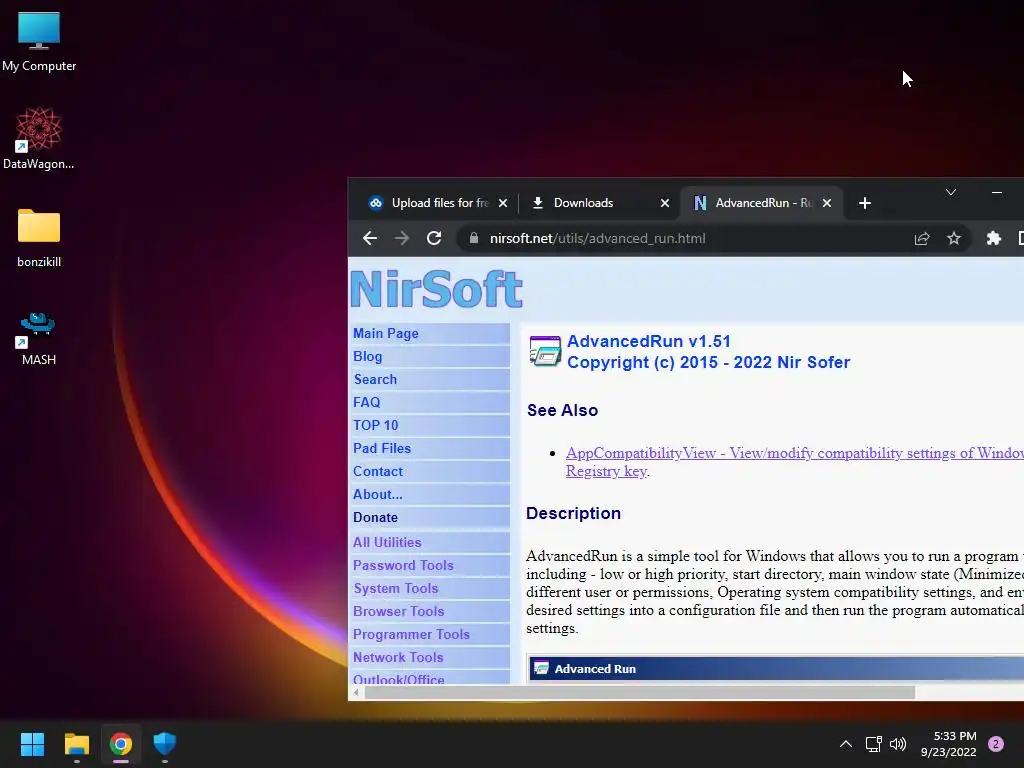
Task: Open the Search sidebar link
Action: pyautogui.click(x=375, y=379)
